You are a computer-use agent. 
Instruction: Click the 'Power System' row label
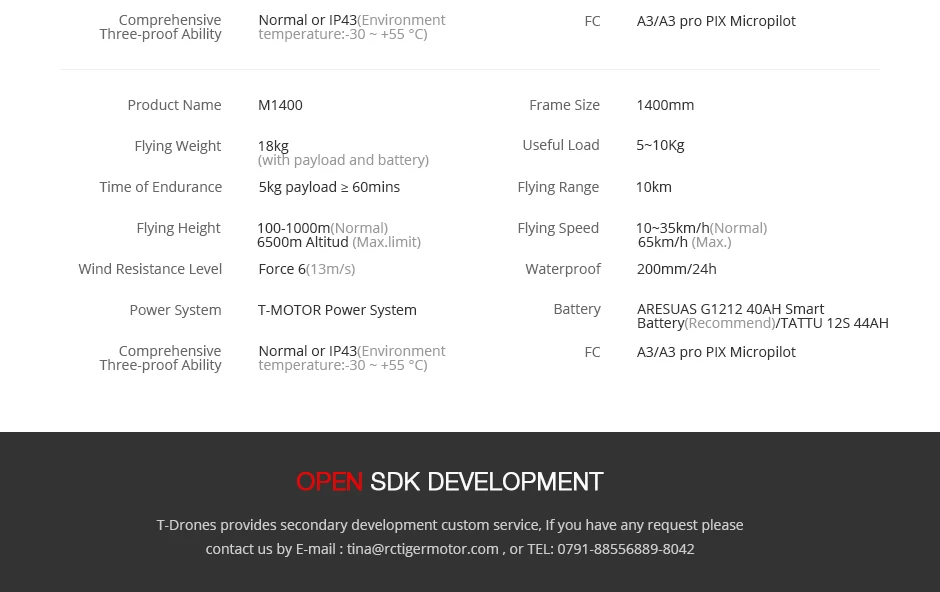[x=176, y=310]
